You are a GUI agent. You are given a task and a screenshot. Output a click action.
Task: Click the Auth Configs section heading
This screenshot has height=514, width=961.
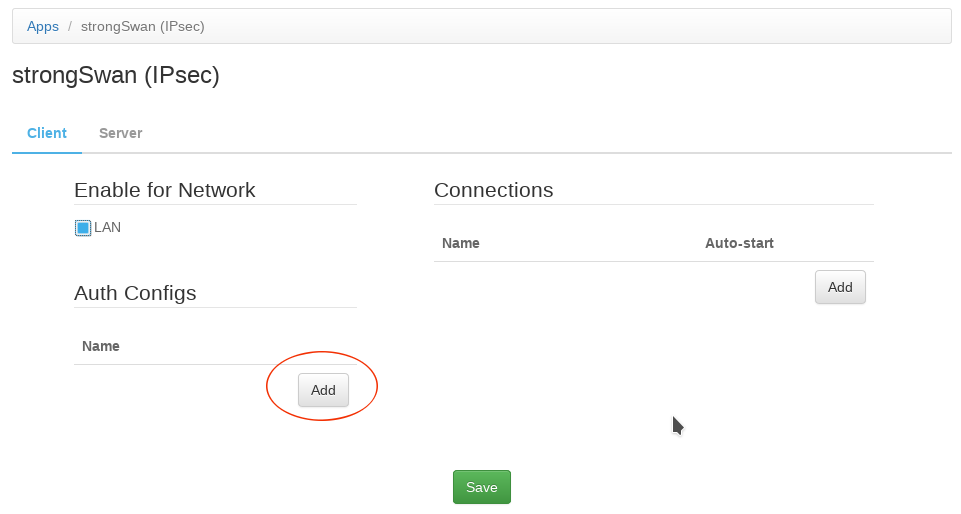[x=135, y=293]
